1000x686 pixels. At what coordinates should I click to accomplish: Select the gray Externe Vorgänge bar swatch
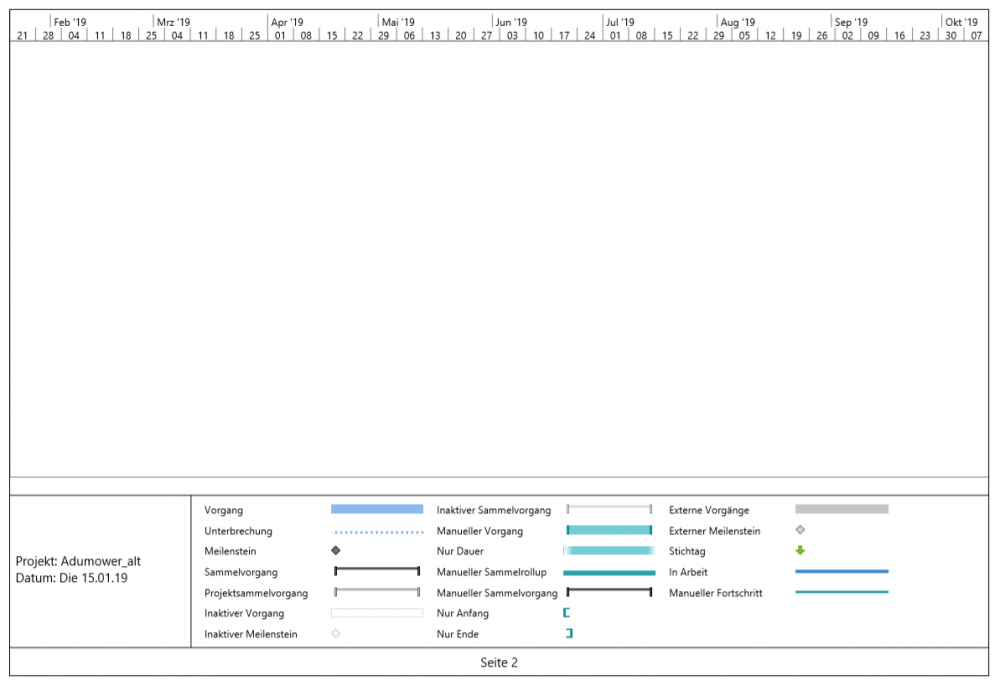841,509
